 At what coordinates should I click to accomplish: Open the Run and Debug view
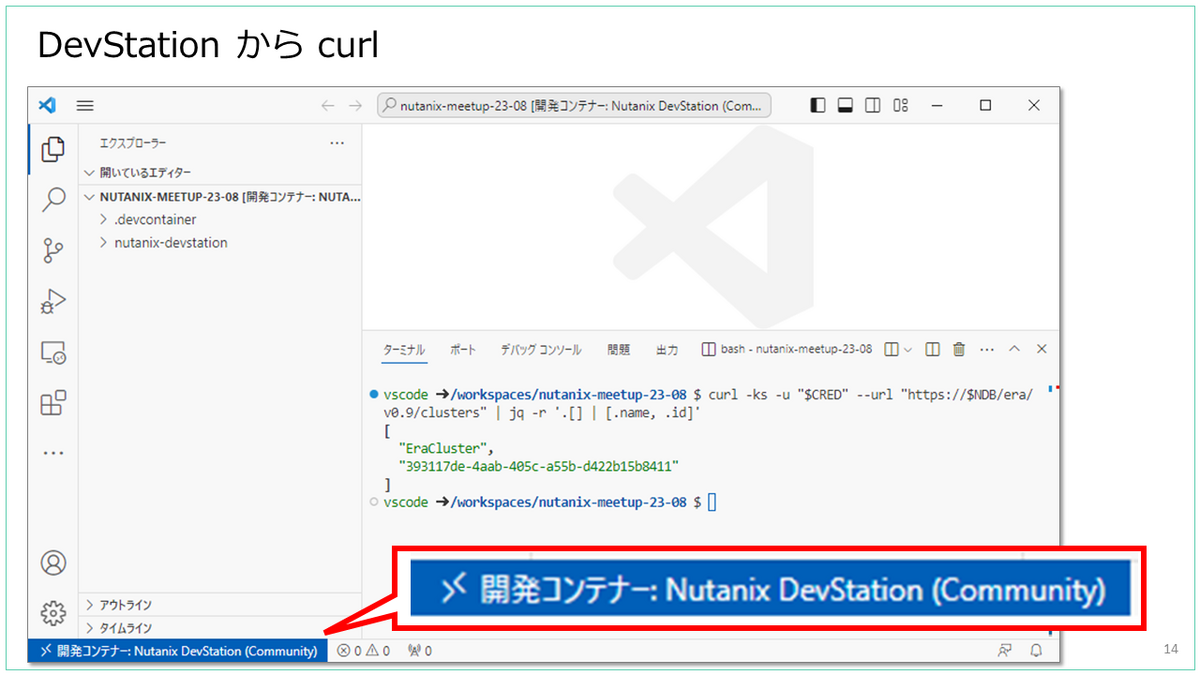pos(52,301)
